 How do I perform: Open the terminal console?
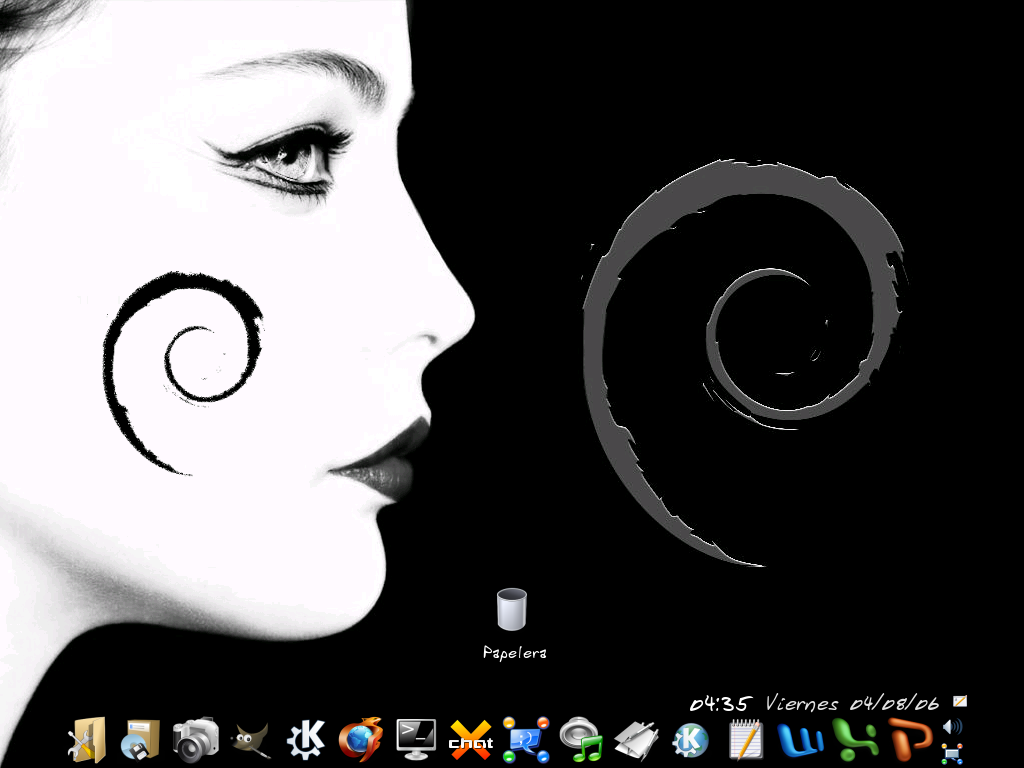point(416,739)
